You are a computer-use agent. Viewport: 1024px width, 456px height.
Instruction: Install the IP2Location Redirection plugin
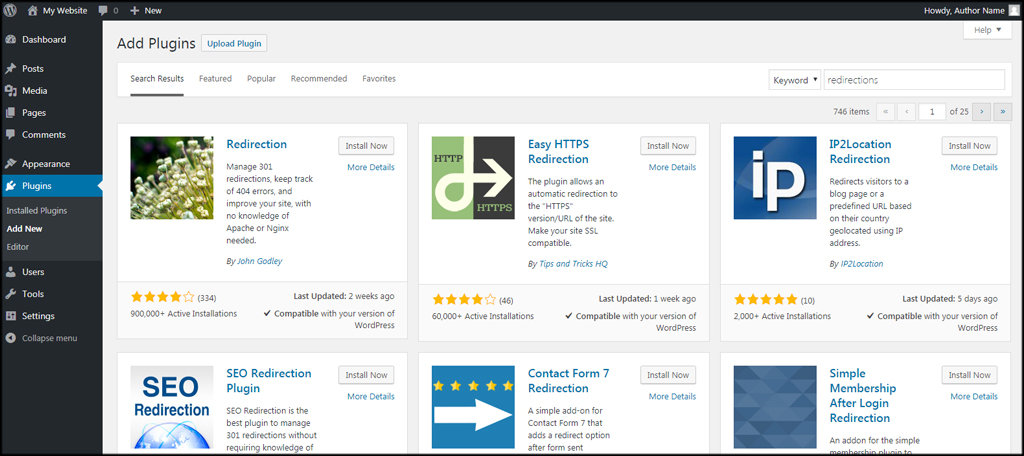point(970,146)
